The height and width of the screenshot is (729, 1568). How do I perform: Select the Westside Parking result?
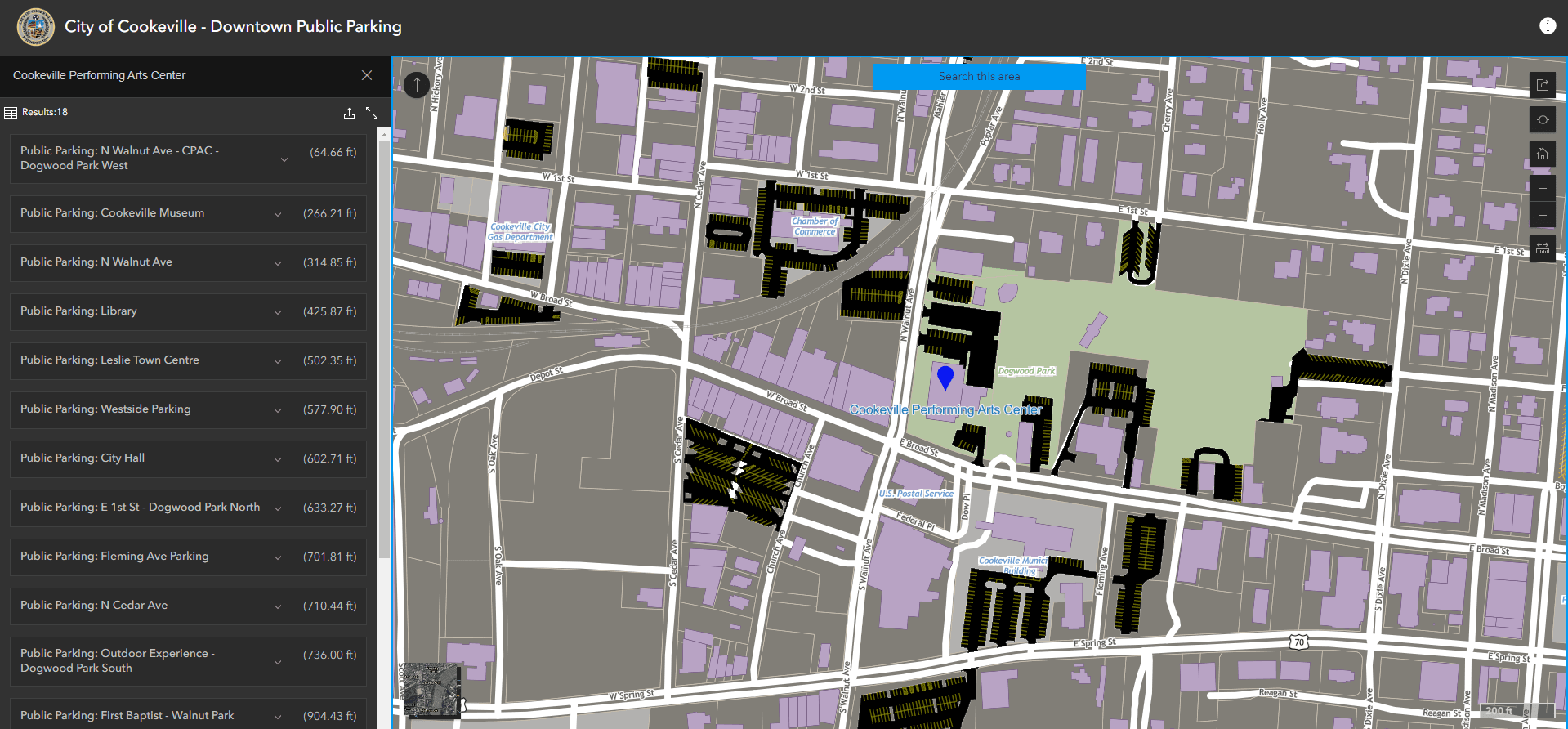pos(145,409)
